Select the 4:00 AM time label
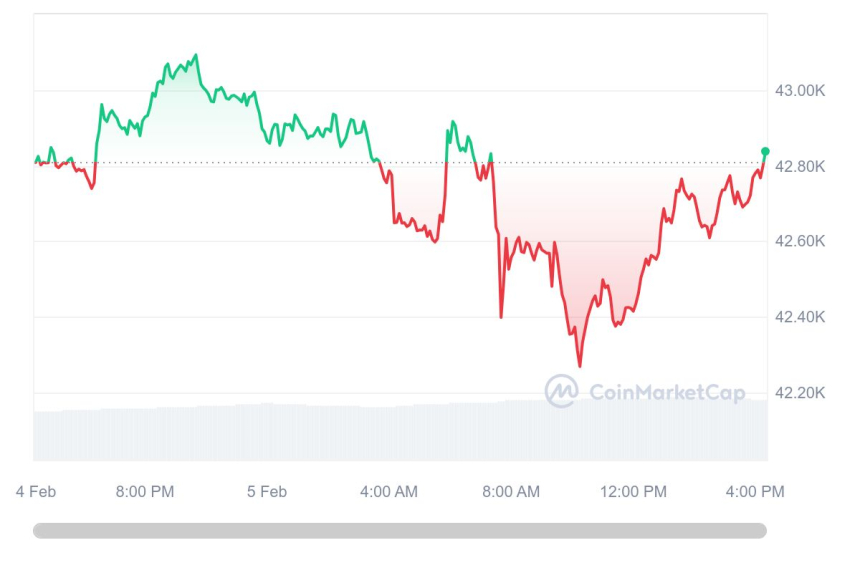This screenshot has width=860, height=573. click(388, 491)
